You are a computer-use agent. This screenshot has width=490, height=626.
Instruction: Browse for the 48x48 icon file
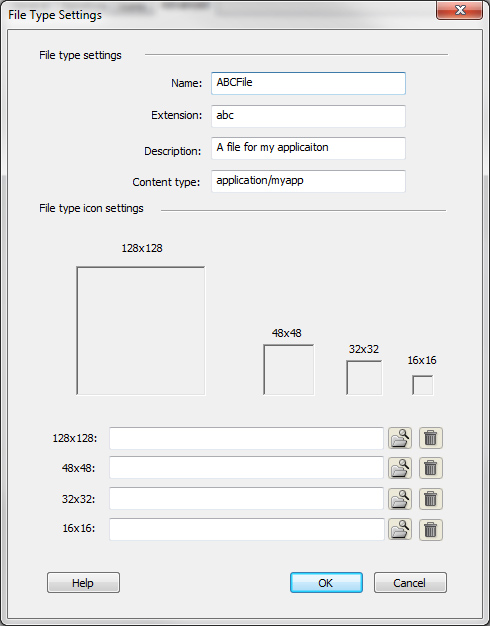(x=400, y=468)
